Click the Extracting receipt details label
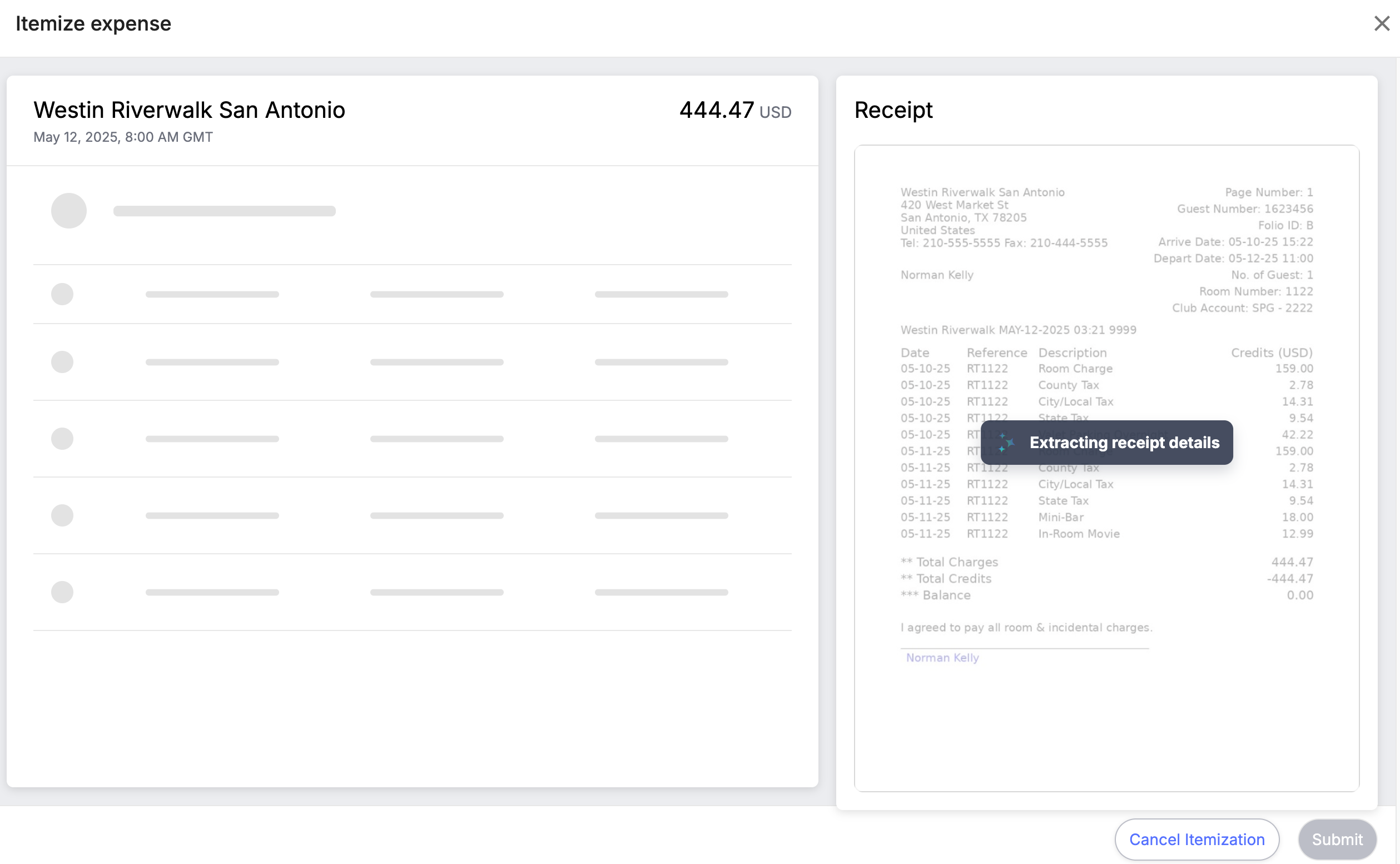 coord(1124,443)
